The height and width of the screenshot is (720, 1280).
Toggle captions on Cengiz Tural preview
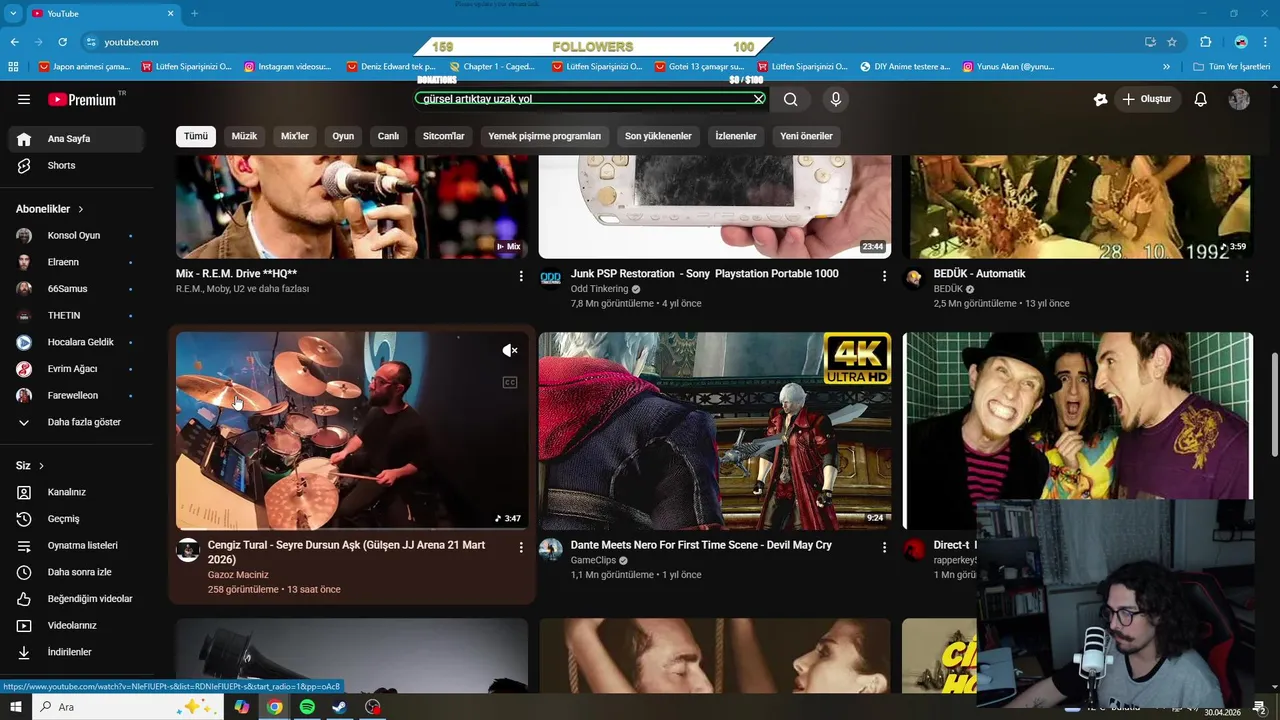coord(510,382)
